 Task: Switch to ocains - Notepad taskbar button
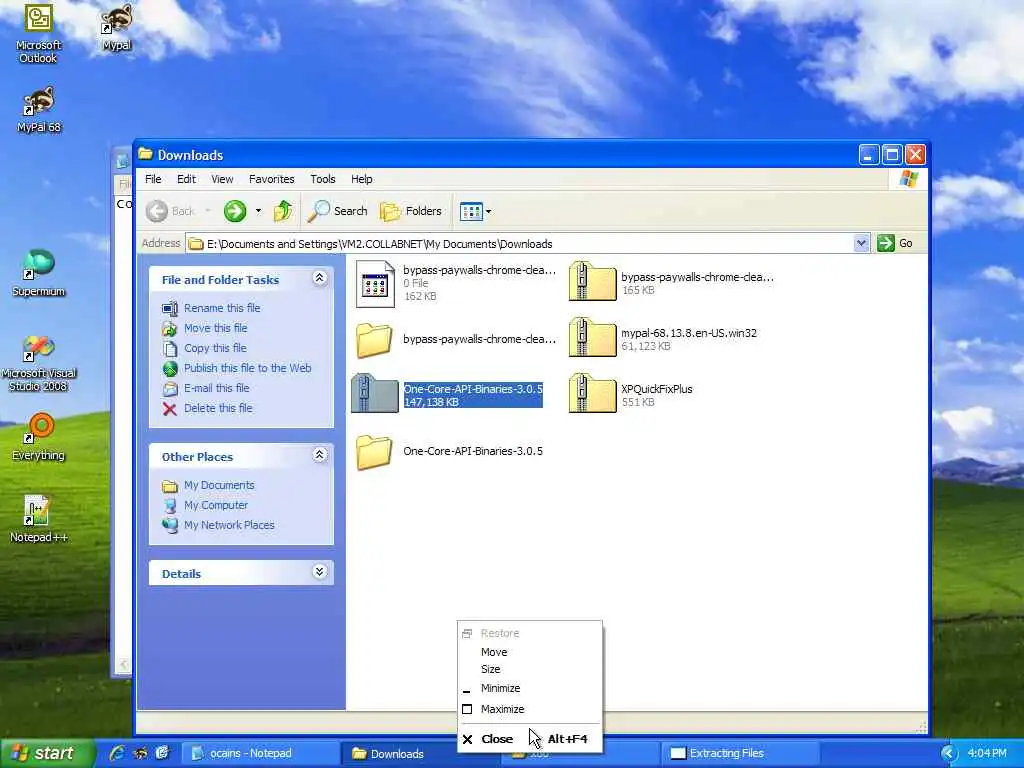(259, 754)
